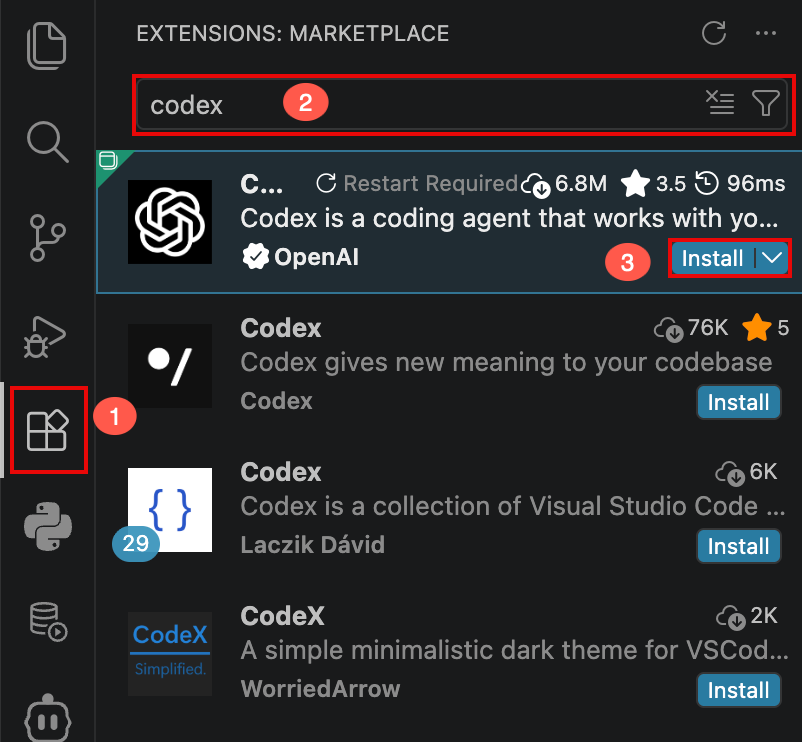
Task: Open the Python activity bar icon
Action: (x=48, y=526)
